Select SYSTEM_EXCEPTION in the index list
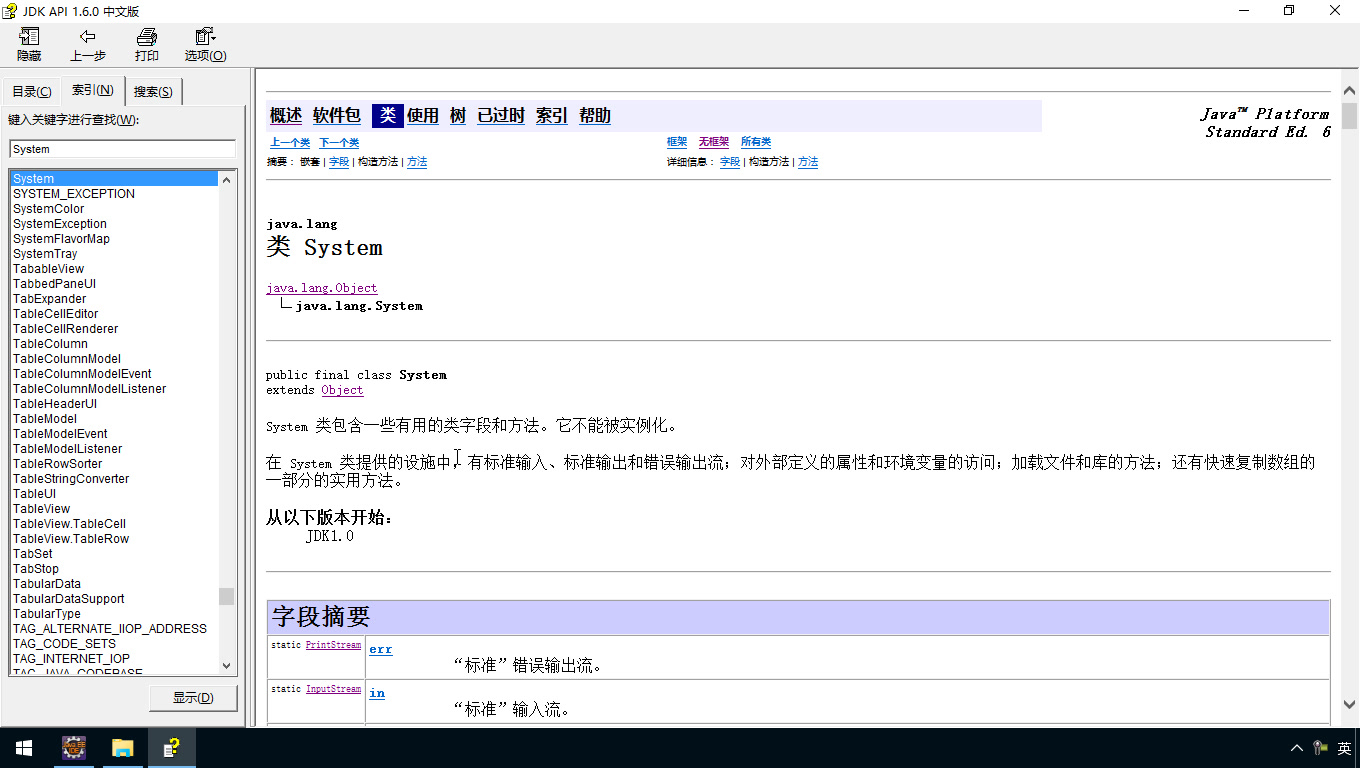 (x=74, y=194)
